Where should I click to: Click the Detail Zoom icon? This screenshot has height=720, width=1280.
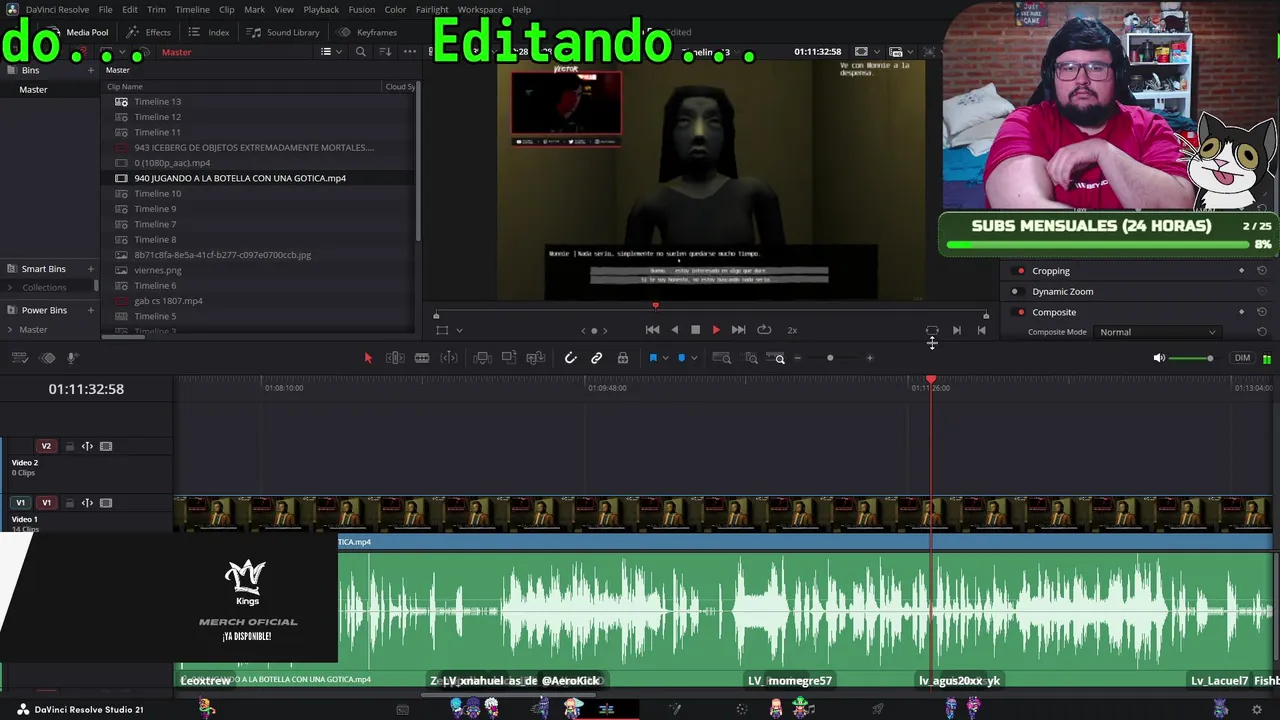751,358
